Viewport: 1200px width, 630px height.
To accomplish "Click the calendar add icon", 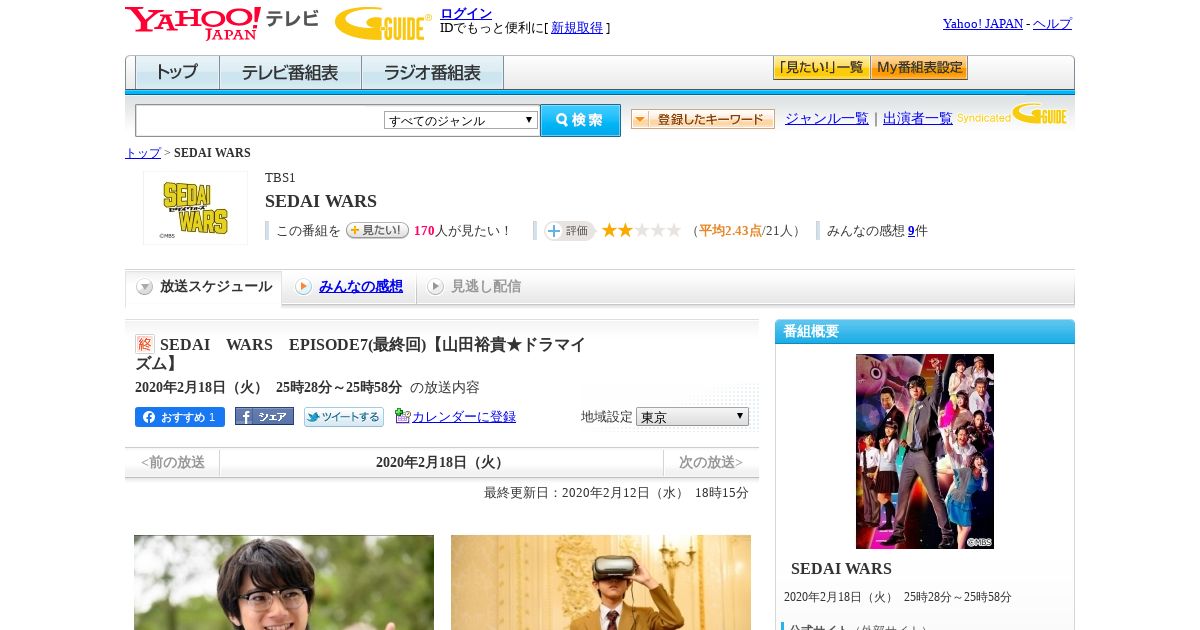I will pos(402,416).
